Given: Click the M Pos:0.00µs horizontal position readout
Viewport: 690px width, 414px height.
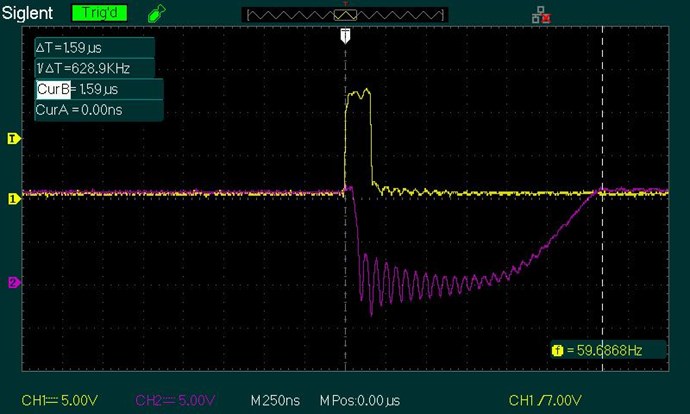Looking at the screenshot, I should pyautogui.click(x=366, y=400).
